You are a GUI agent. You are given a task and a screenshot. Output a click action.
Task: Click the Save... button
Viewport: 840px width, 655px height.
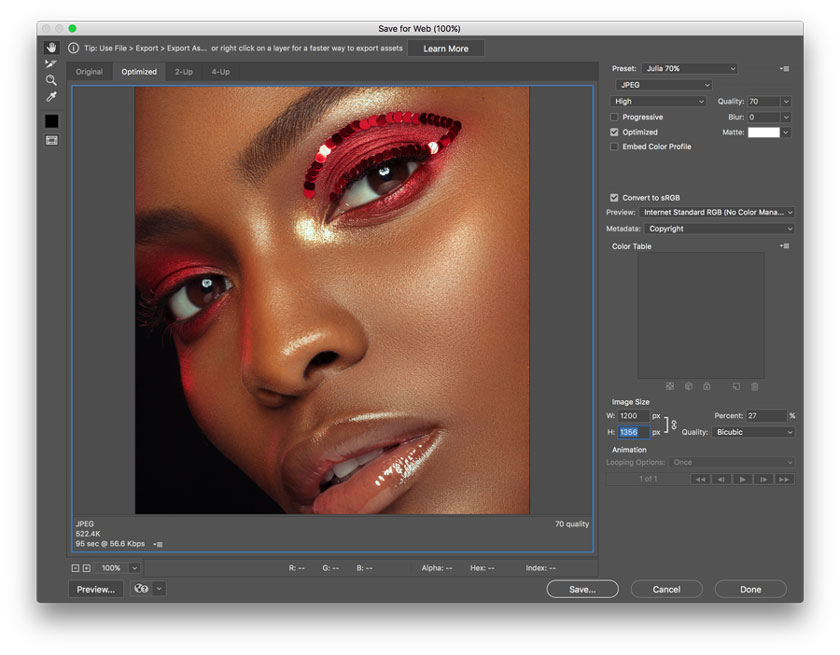(x=582, y=590)
